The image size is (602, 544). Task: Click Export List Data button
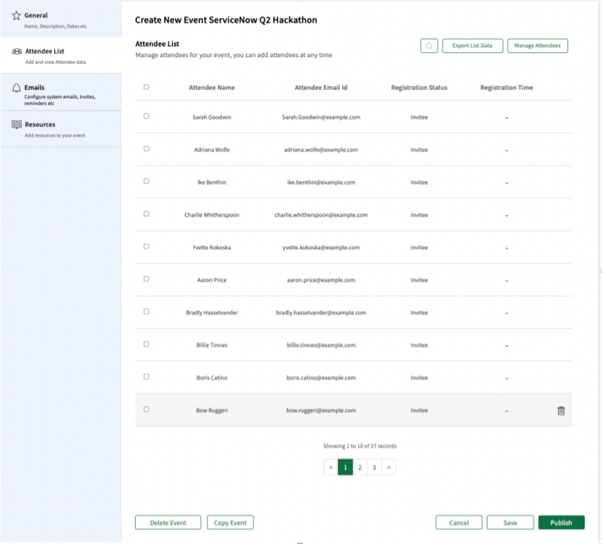[x=472, y=46]
